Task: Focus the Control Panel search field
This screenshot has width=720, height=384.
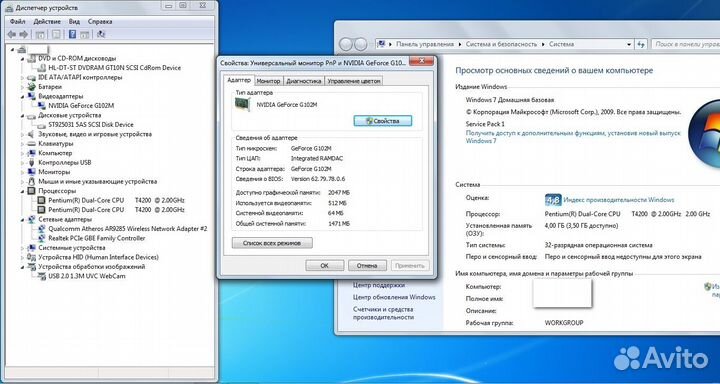Action: point(685,45)
